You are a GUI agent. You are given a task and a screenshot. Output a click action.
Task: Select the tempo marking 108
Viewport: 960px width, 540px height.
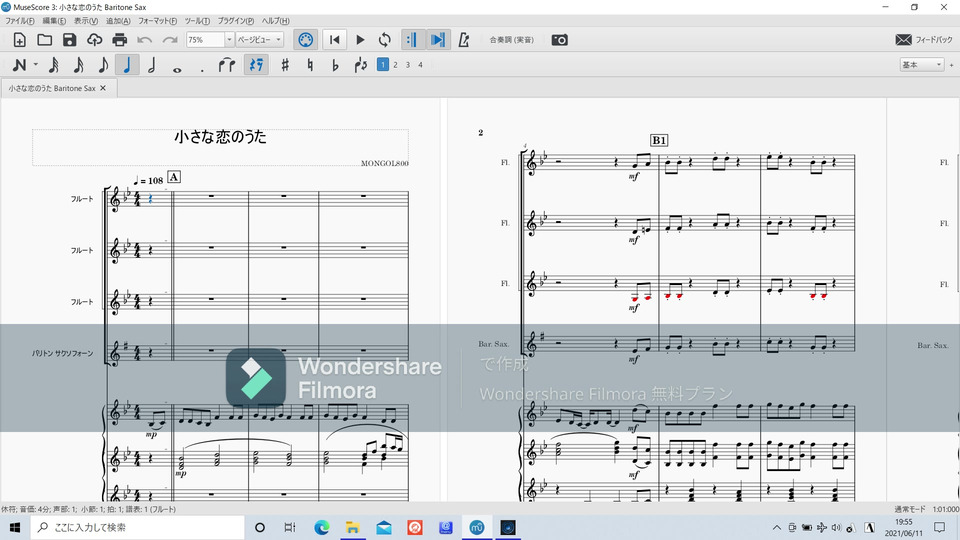click(x=149, y=181)
